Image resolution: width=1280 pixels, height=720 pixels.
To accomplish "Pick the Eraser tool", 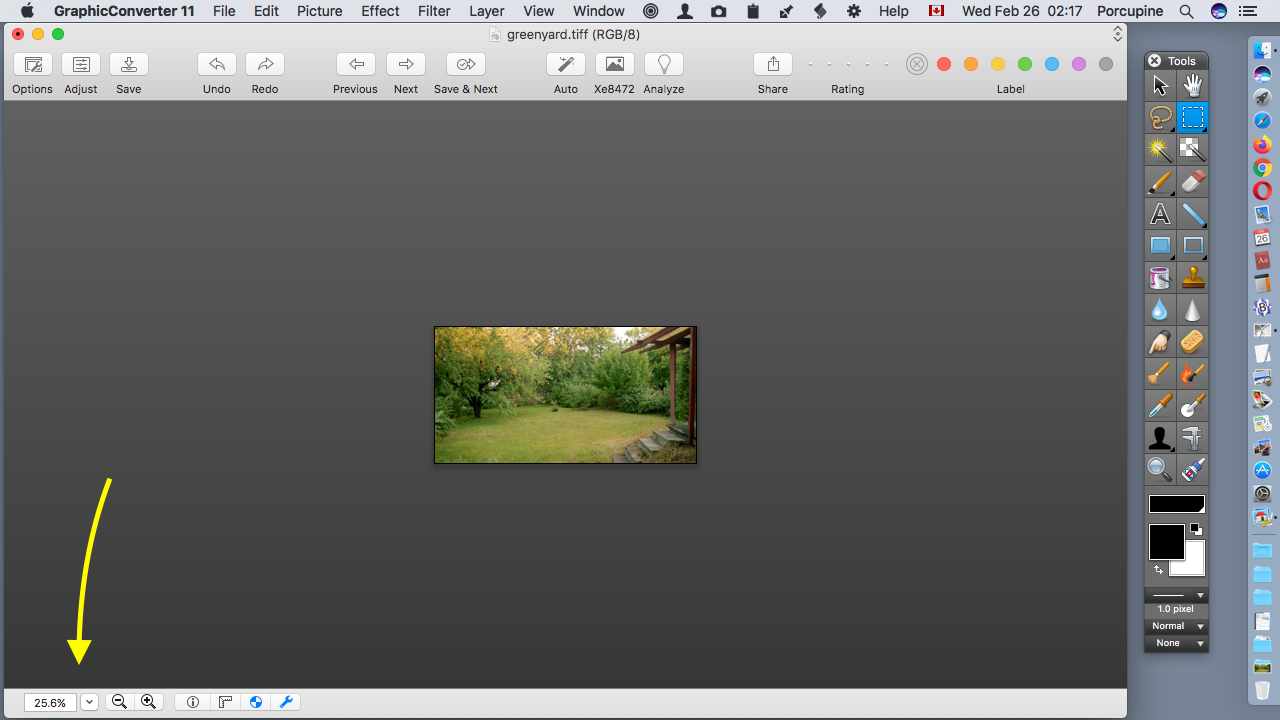I will pyautogui.click(x=1192, y=182).
